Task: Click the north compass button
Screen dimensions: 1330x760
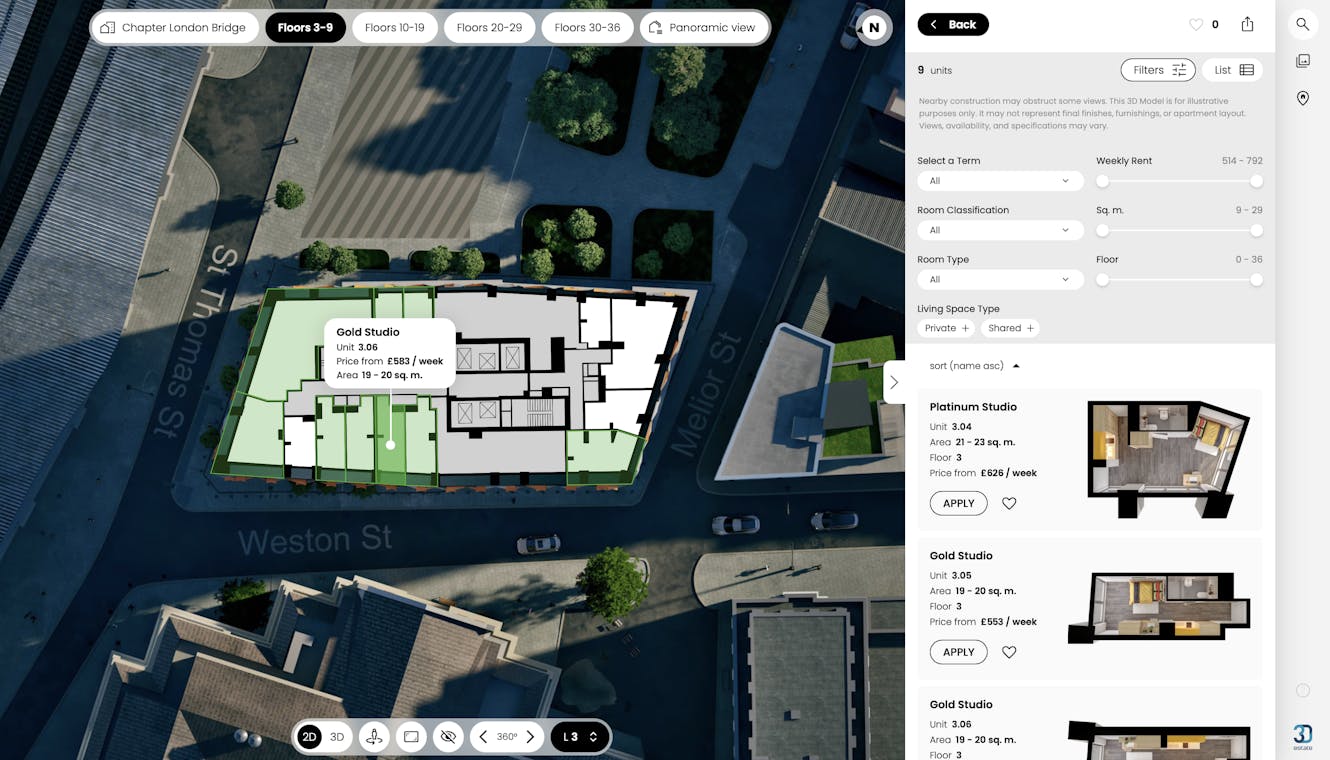Action: click(x=874, y=28)
